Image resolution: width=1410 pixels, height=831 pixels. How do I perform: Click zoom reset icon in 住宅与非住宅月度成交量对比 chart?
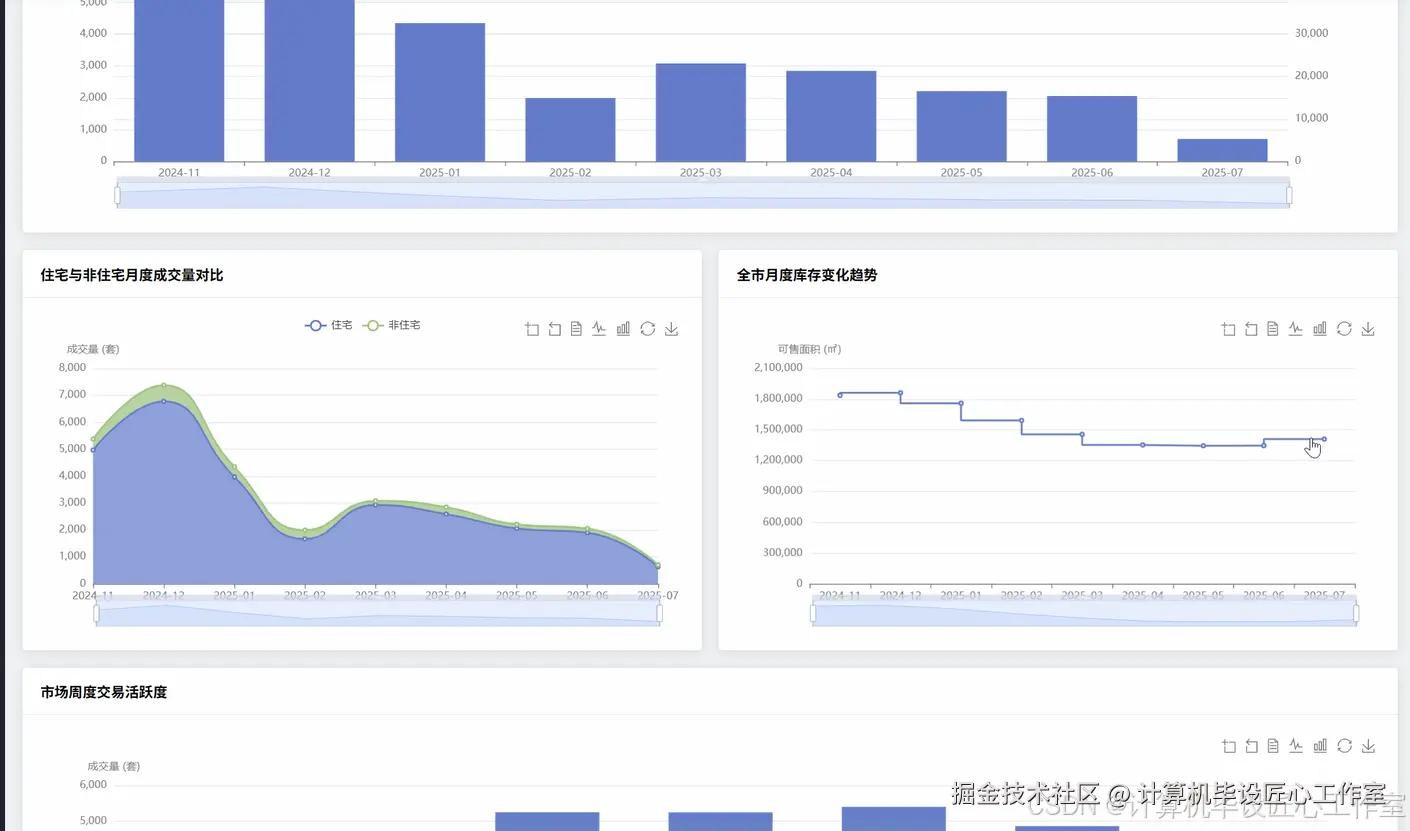point(554,329)
